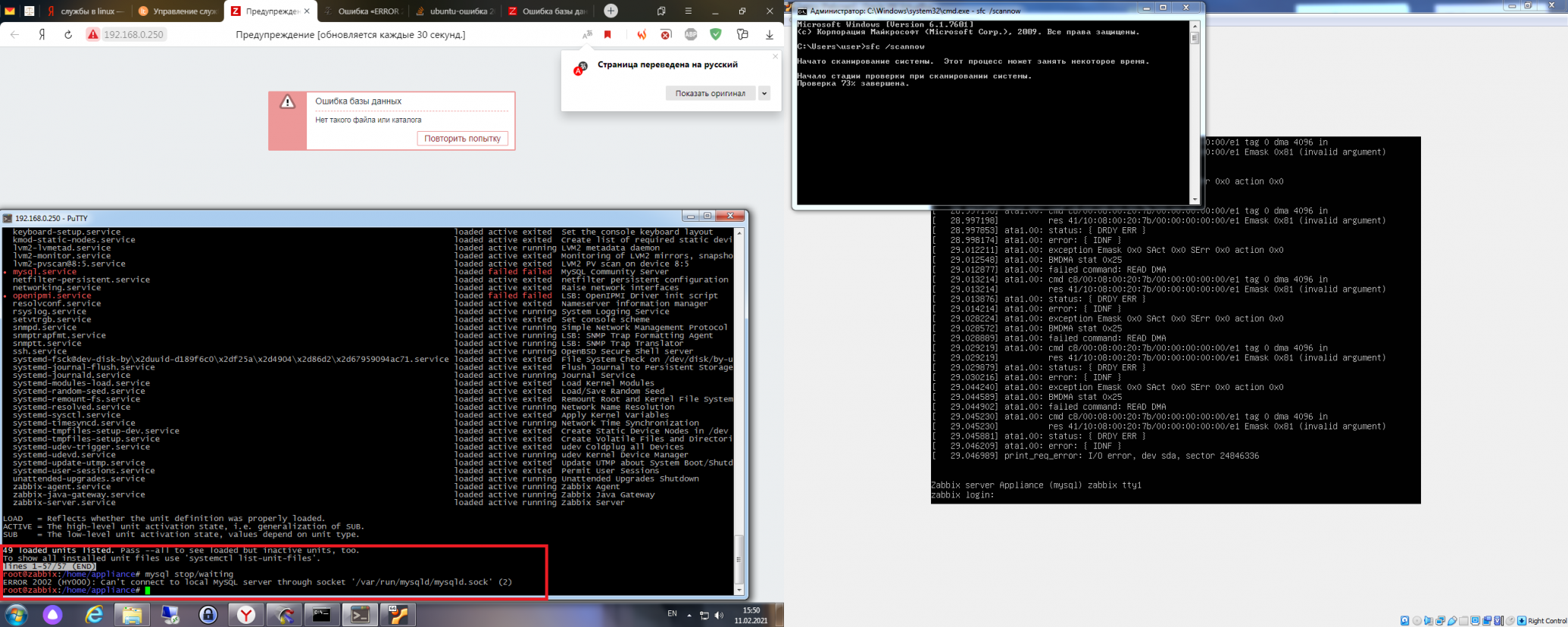The image size is (1568, 627).
Task: Switch to the 'Управление служ' browser tab
Action: (178, 11)
